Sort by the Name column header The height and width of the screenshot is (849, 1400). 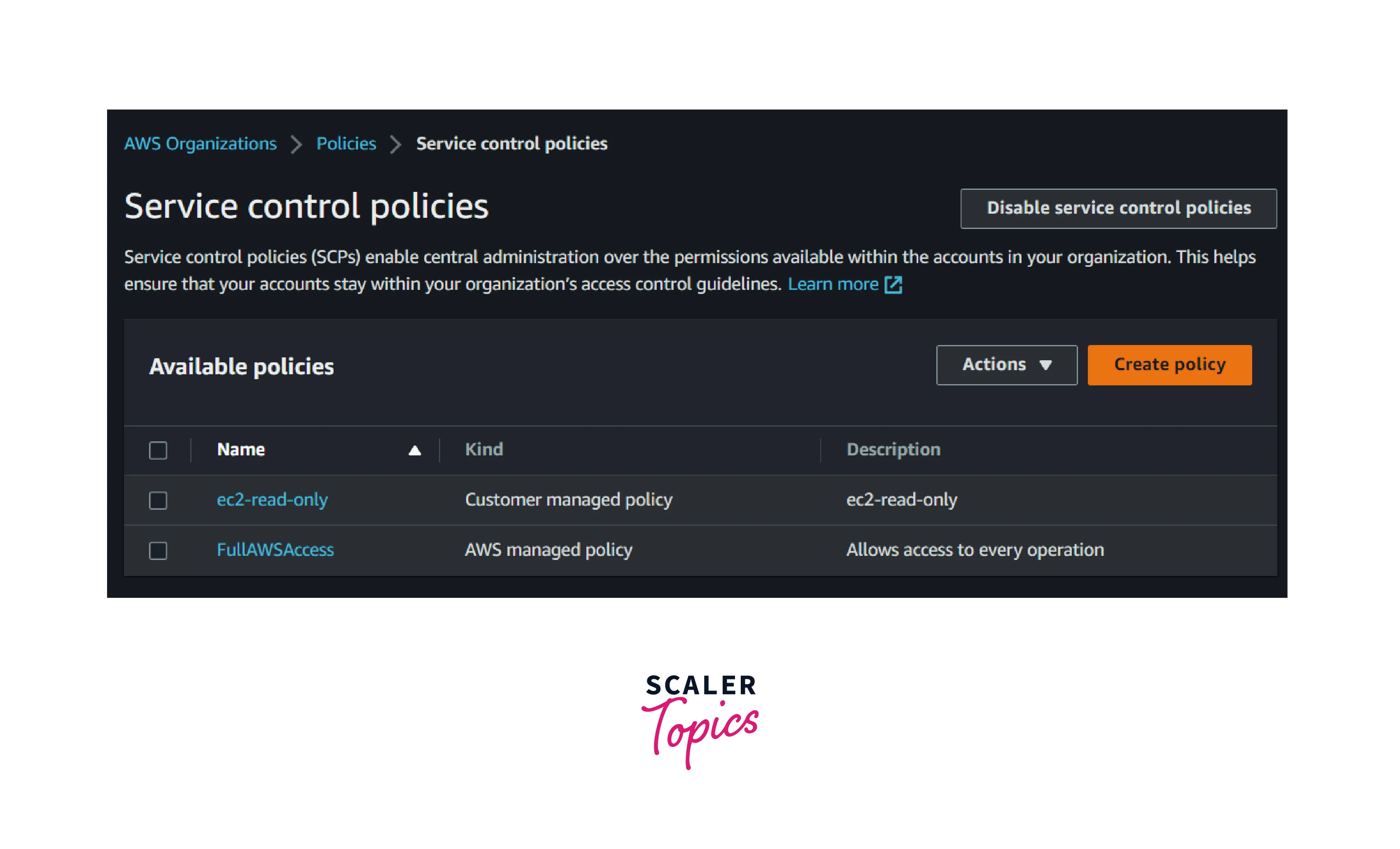(x=241, y=450)
